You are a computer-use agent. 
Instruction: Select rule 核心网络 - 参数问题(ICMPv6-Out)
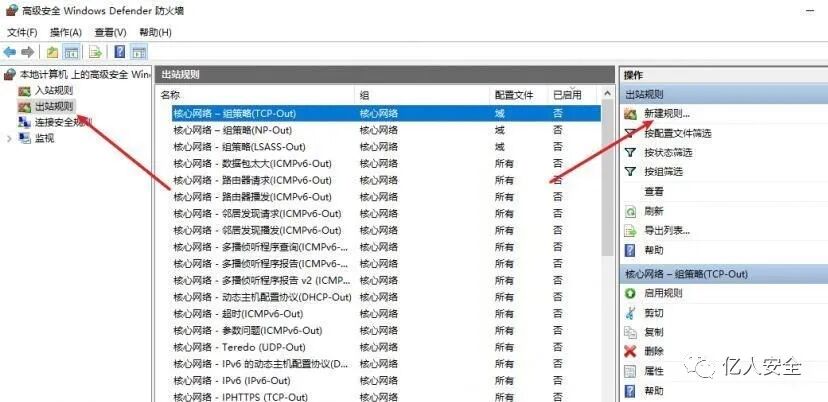click(x=386, y=331)
